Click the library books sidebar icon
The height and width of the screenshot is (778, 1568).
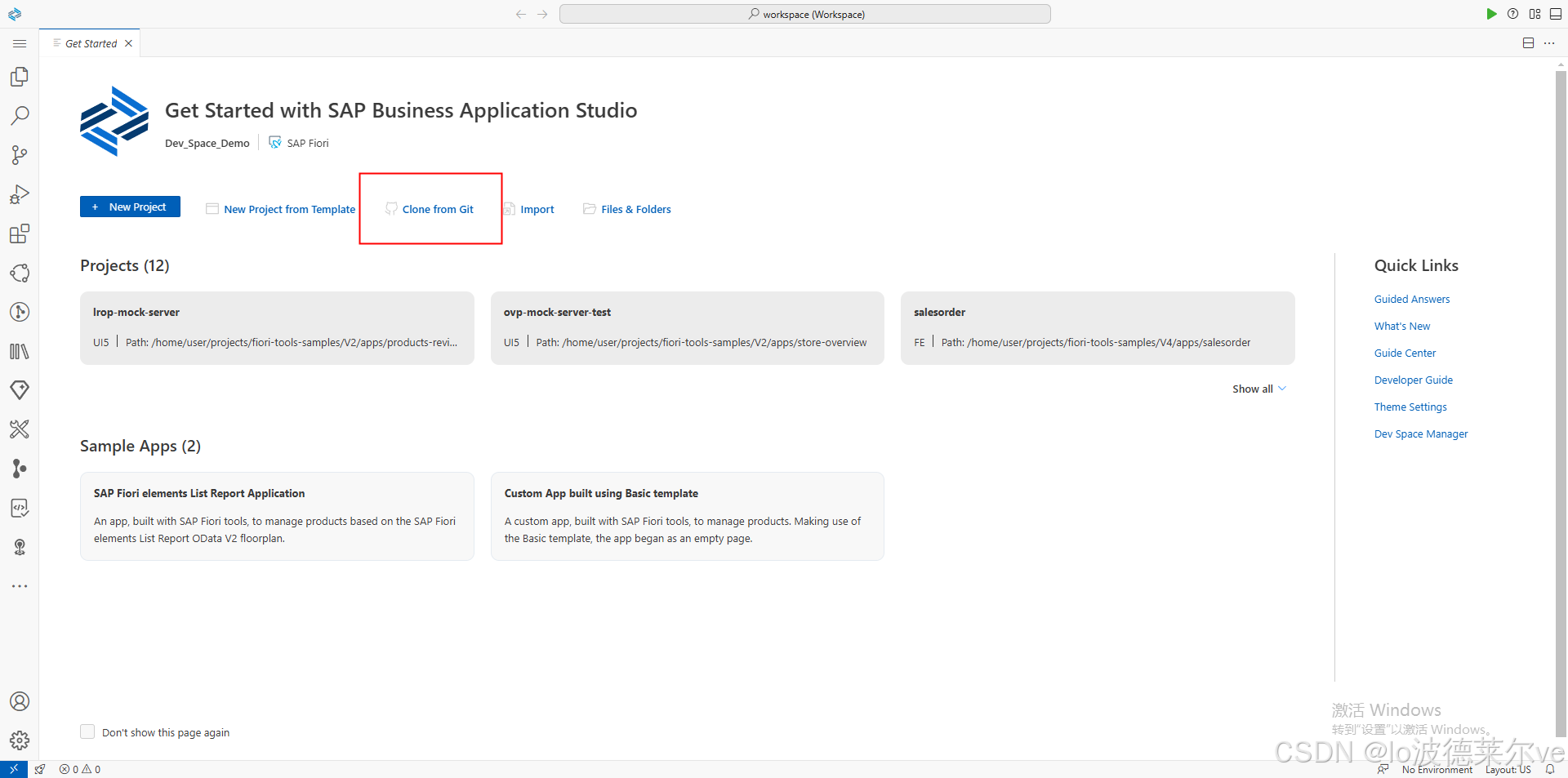20,351
